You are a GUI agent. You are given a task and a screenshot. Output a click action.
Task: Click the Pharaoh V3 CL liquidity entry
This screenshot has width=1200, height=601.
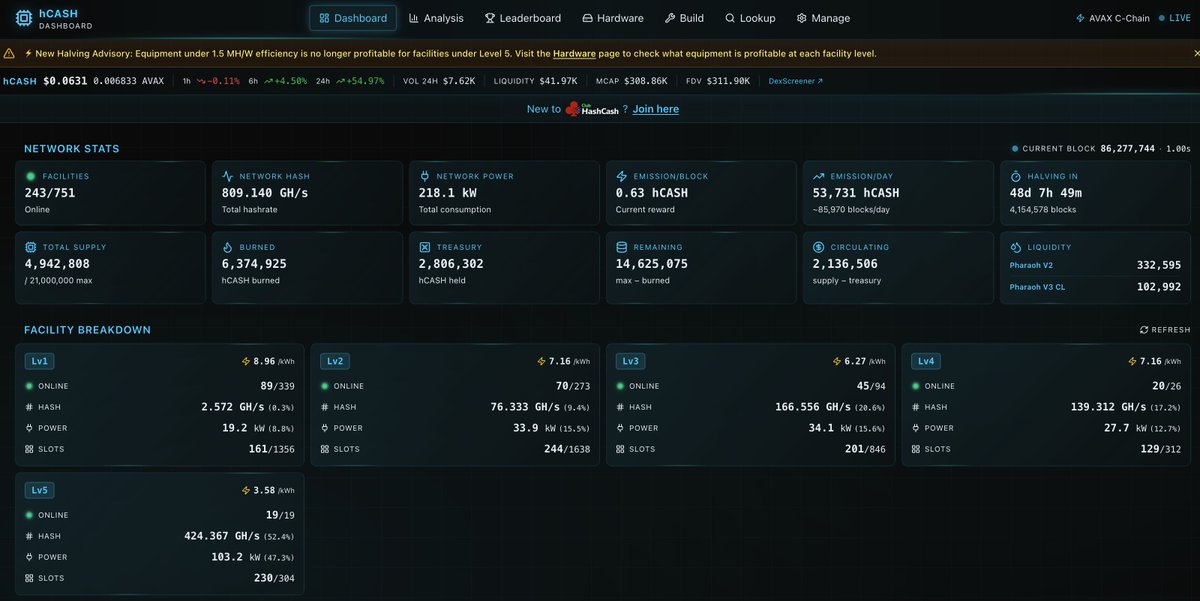point(1097,287)
